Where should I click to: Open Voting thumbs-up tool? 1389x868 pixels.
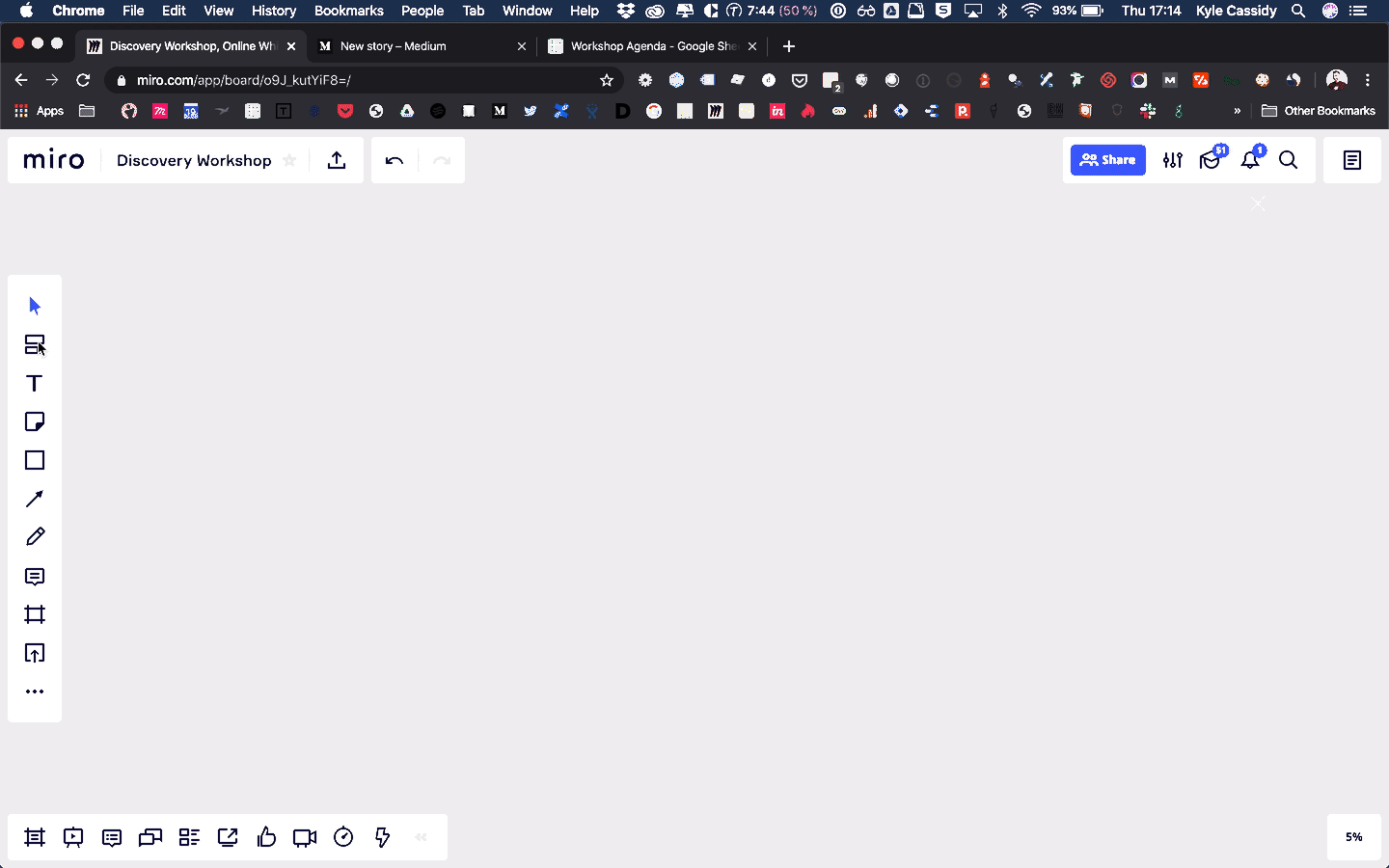pos(266,837)
